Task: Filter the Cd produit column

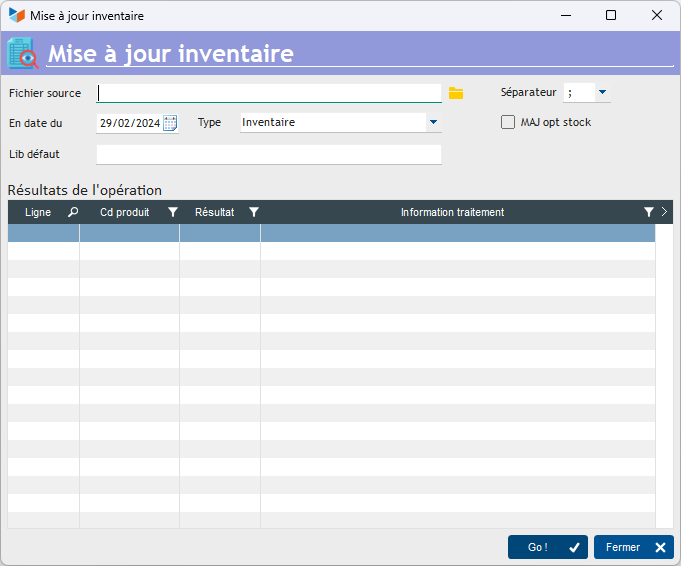Action: coord(173,212)
